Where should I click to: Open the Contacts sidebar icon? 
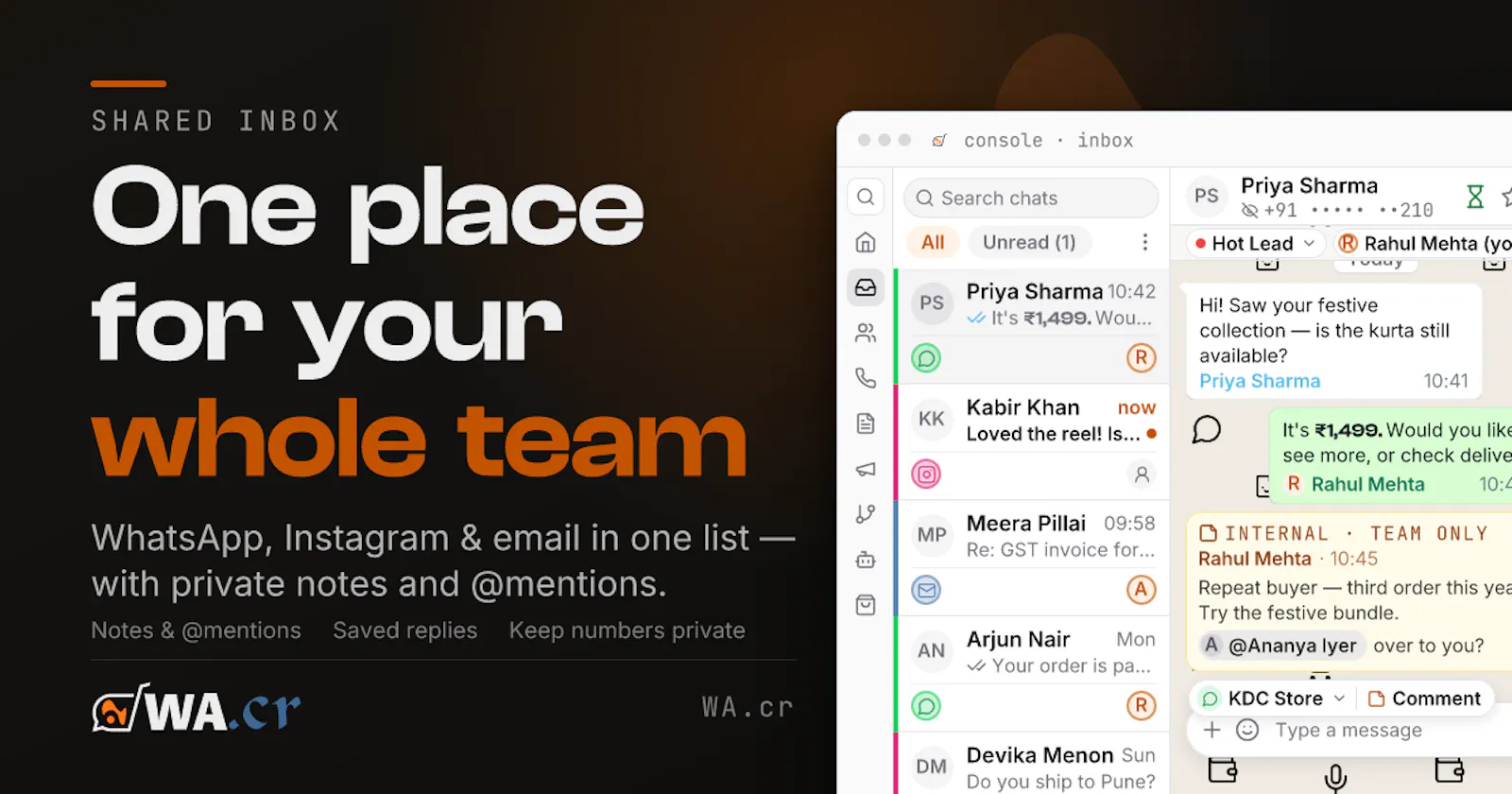(866, 333)
